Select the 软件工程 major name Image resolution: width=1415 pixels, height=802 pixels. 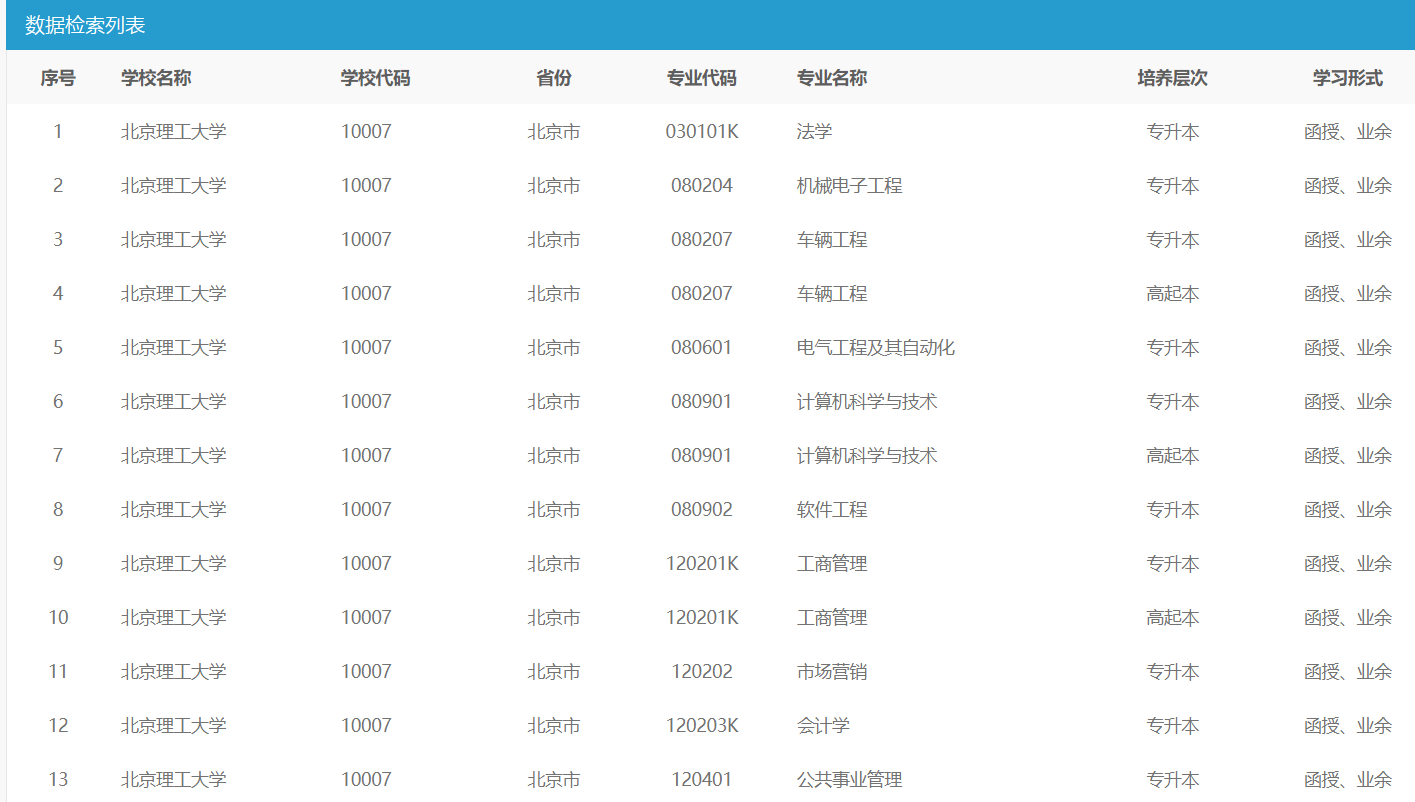pos(832,509)
